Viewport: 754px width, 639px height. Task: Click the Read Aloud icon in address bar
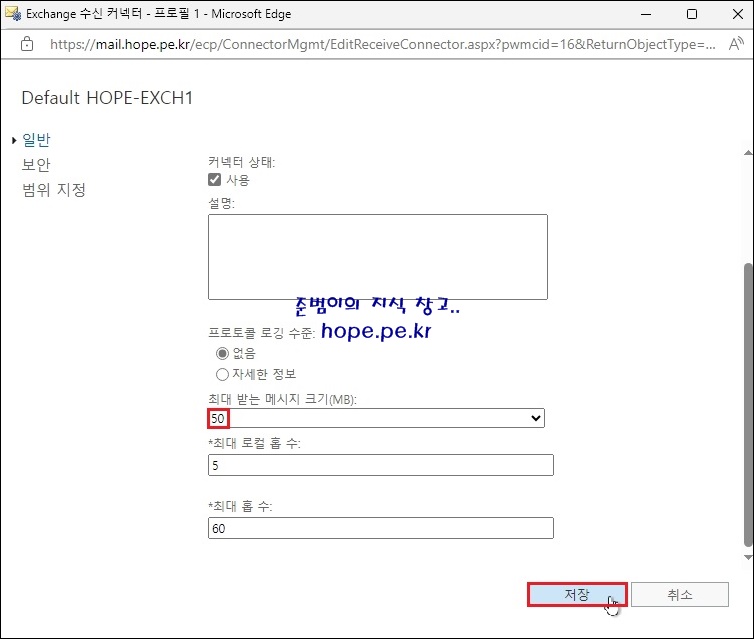click(736, 44)
